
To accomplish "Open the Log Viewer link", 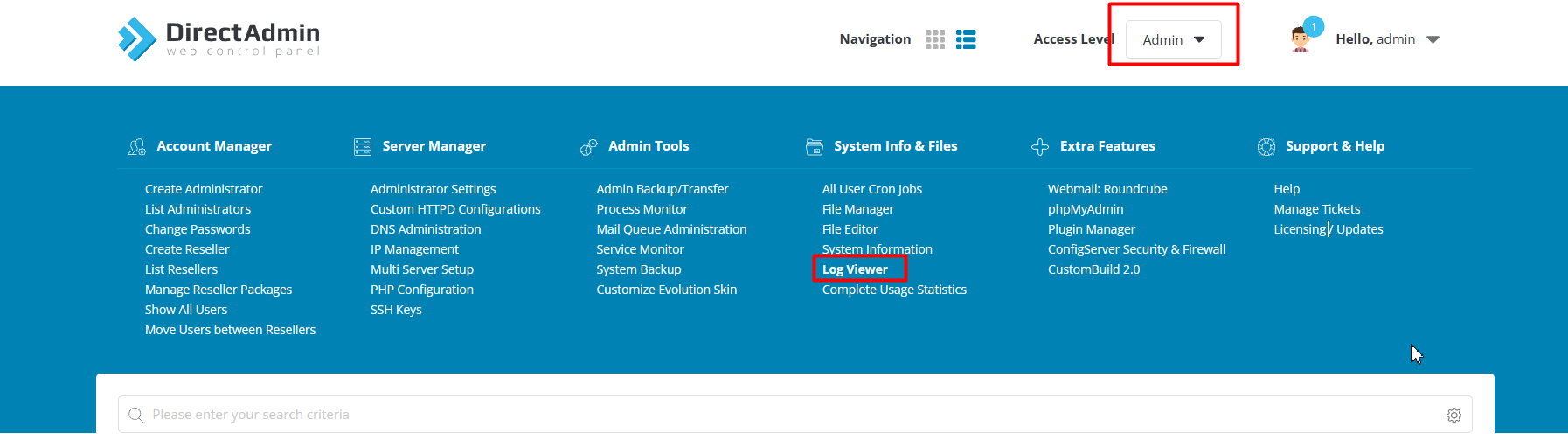I will (x=855, y=269).
